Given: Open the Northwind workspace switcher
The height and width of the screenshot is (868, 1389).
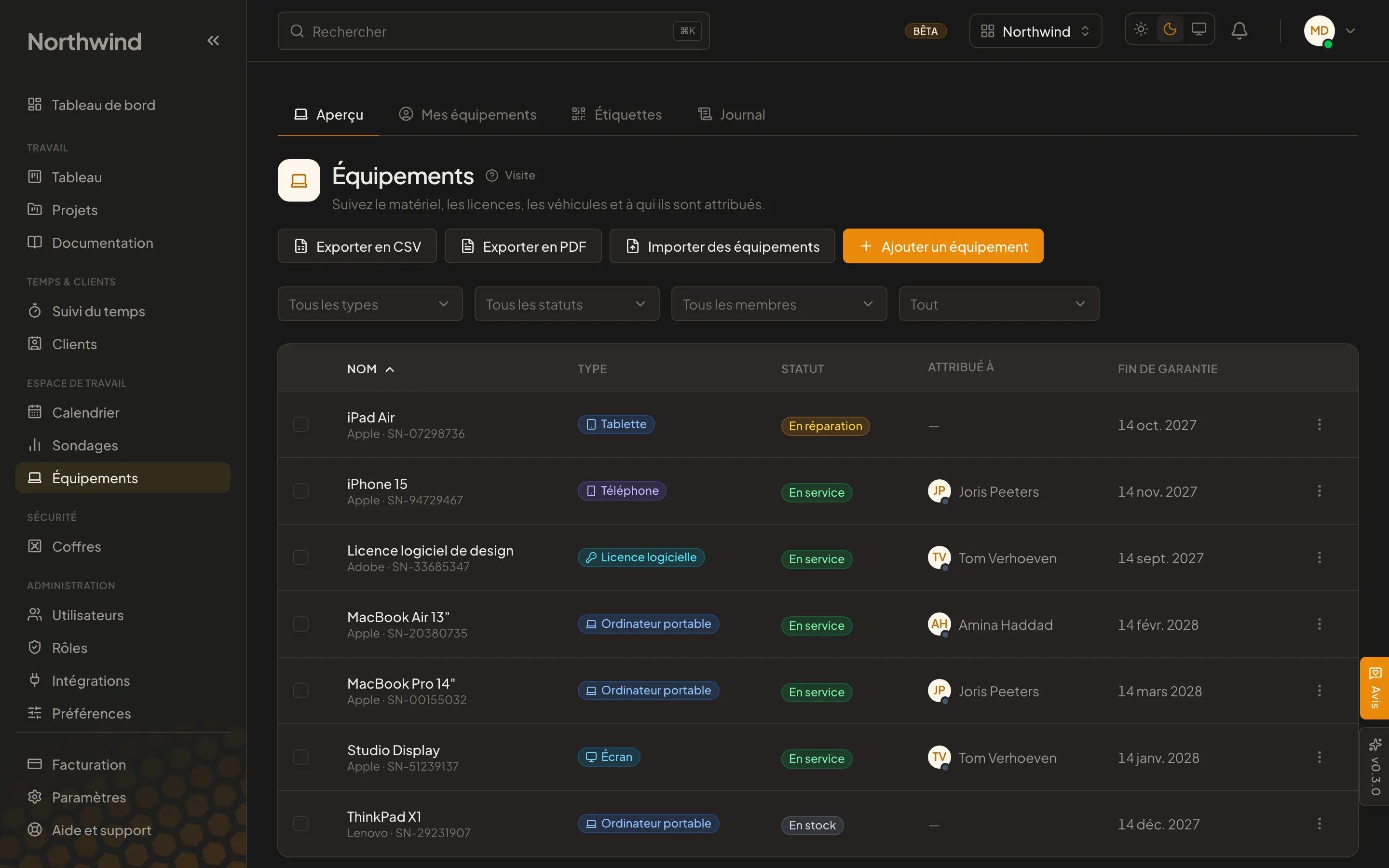Looking at the screenshot, I should (1035, 31).
